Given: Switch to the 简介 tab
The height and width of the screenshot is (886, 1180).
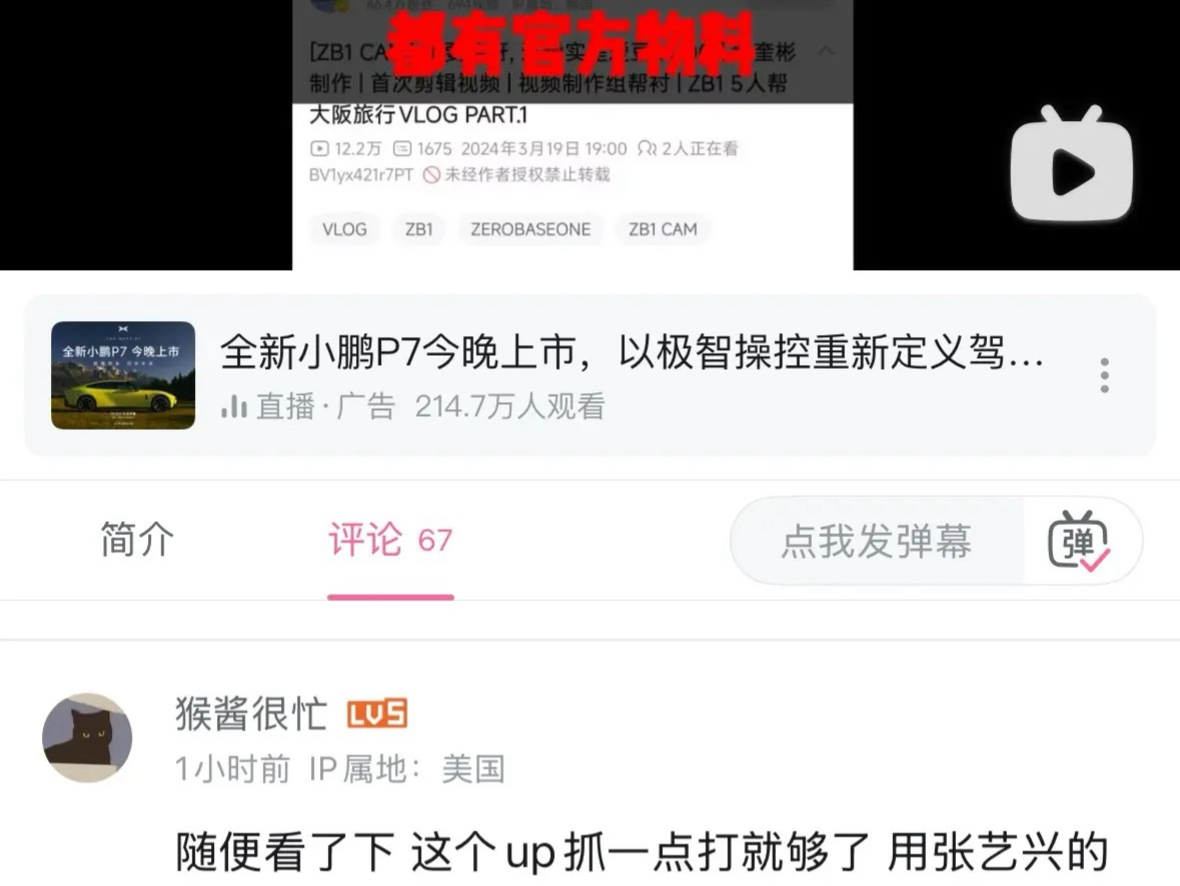Looking at the screenshot, I should click(137, 540).
